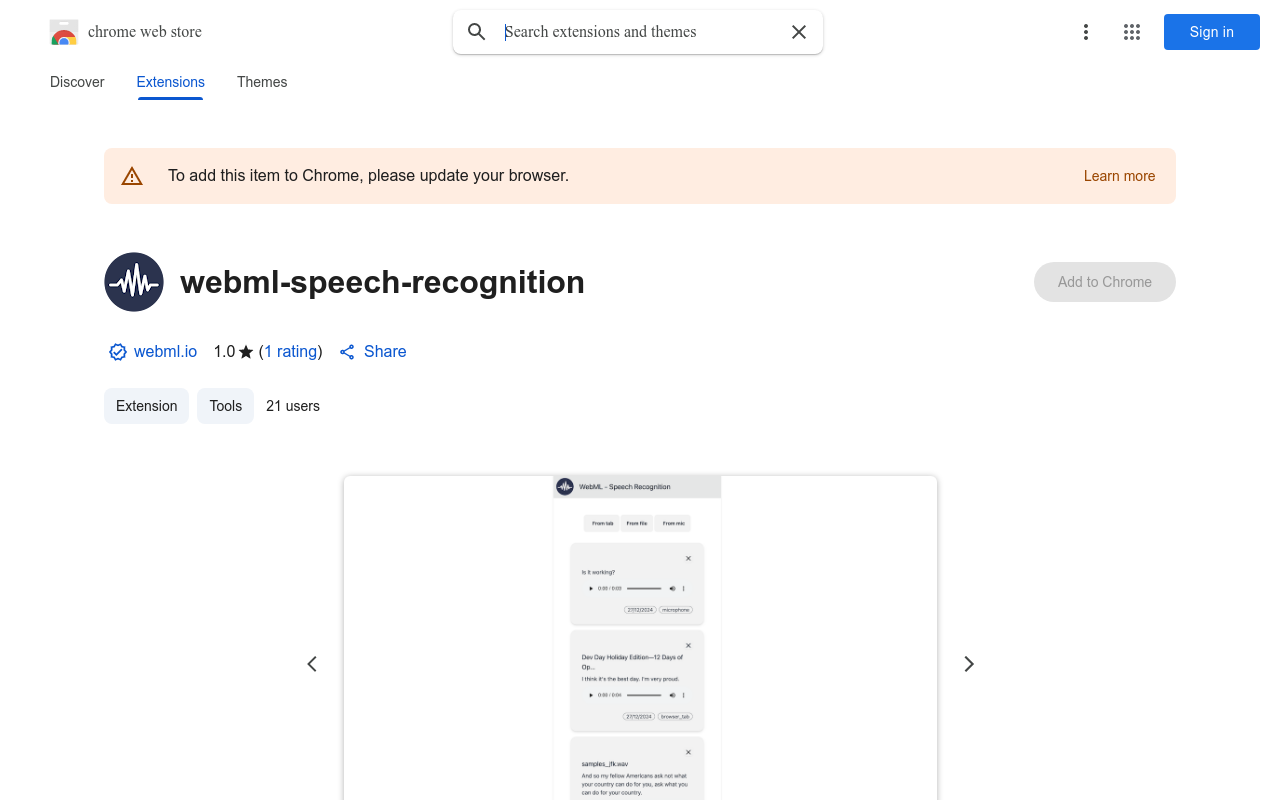The width and height of the screenshot is (1280, 800).
Task: Select the Extensions tab
Action: tap(171, 82)
